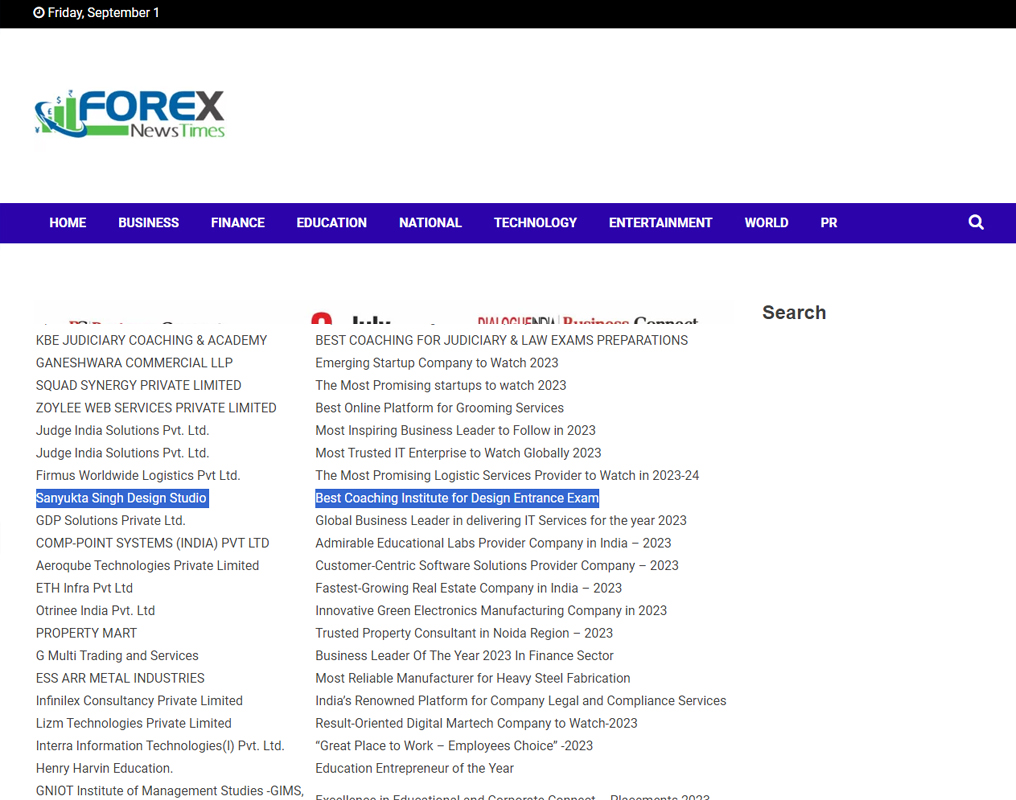Click Admirable Educational Labs Provider Company text
1016x800 pixels.
point(493,543)
